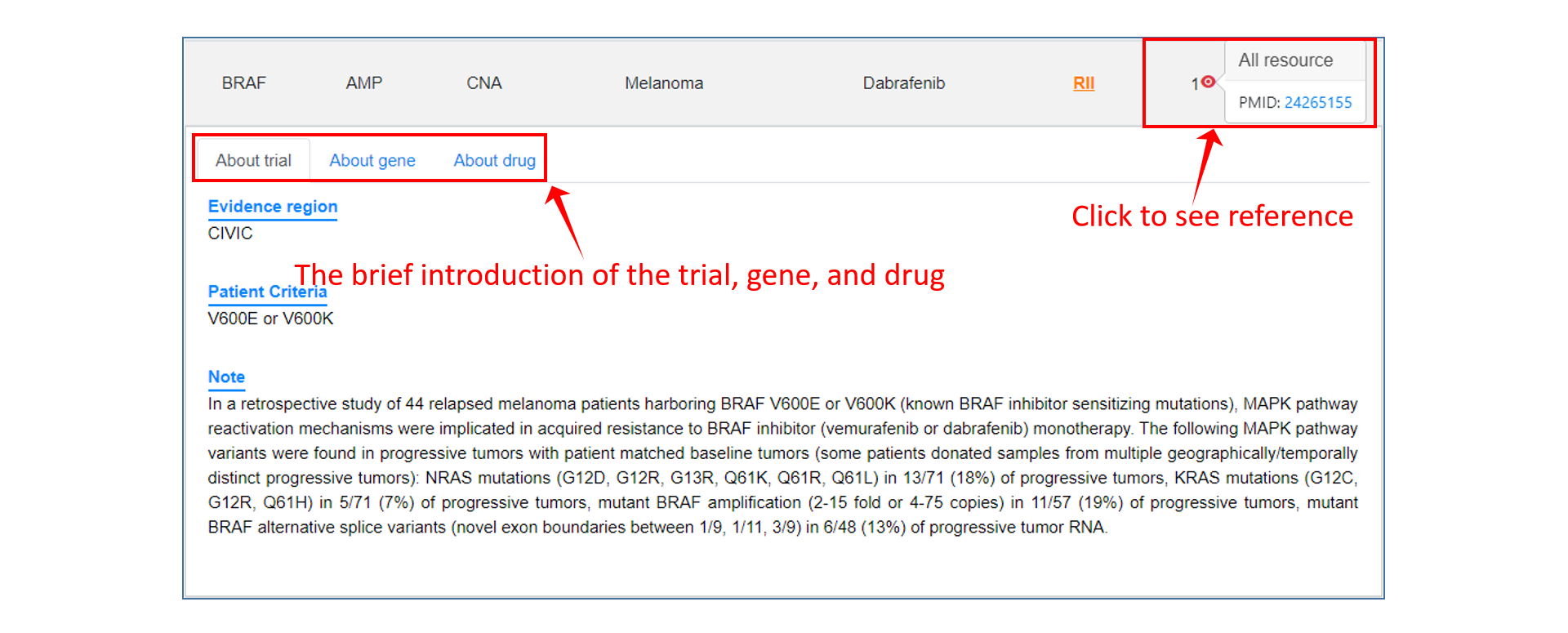
Task: Select the BRAF gene cell
Action: tap(244, 83)
